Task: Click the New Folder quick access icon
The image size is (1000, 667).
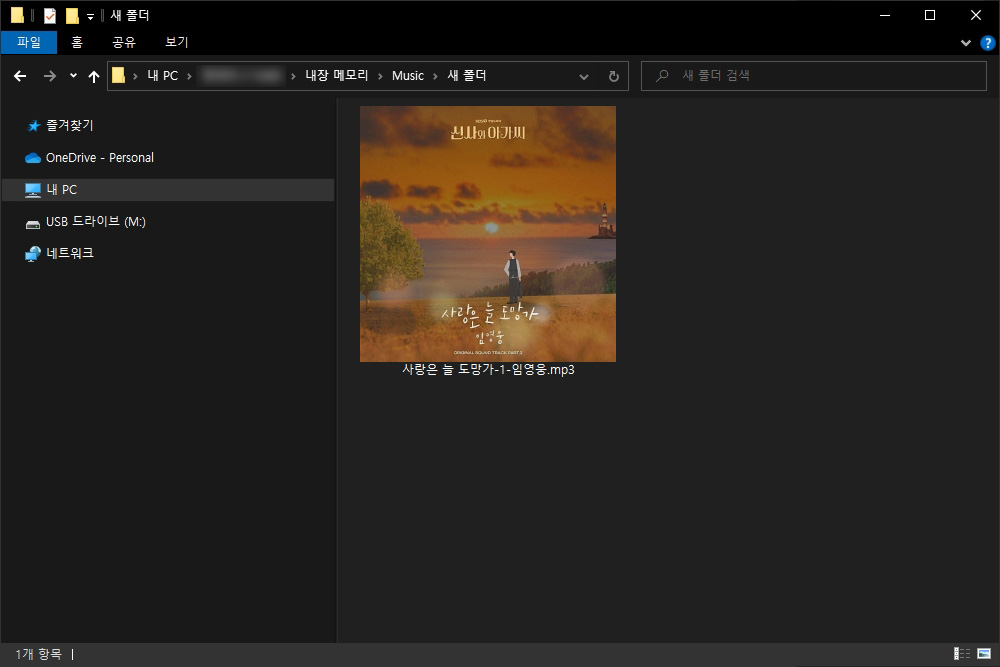Action: pyautogui.click(x=72, y=15)
